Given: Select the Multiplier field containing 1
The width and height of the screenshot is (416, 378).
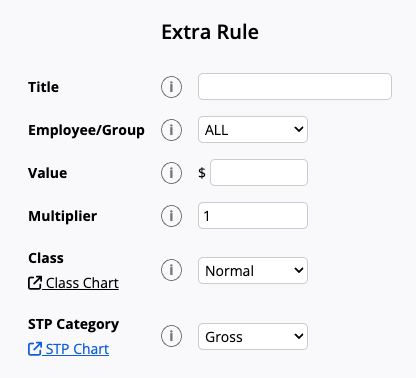Looking at the screenshot, I should coord(253,216).
